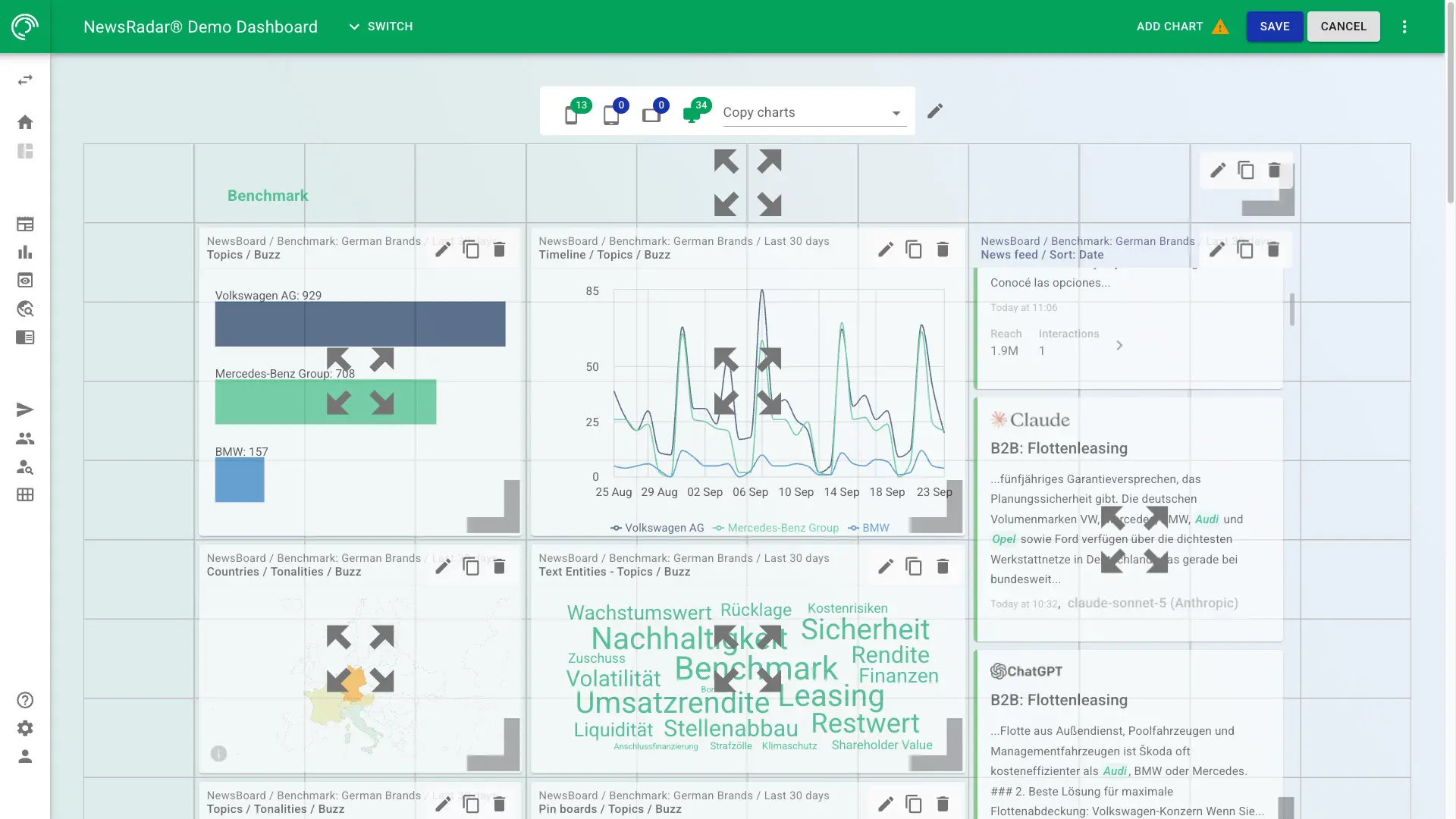
Task: Click the user account icon in sidebar
Action: click(25, 756)
